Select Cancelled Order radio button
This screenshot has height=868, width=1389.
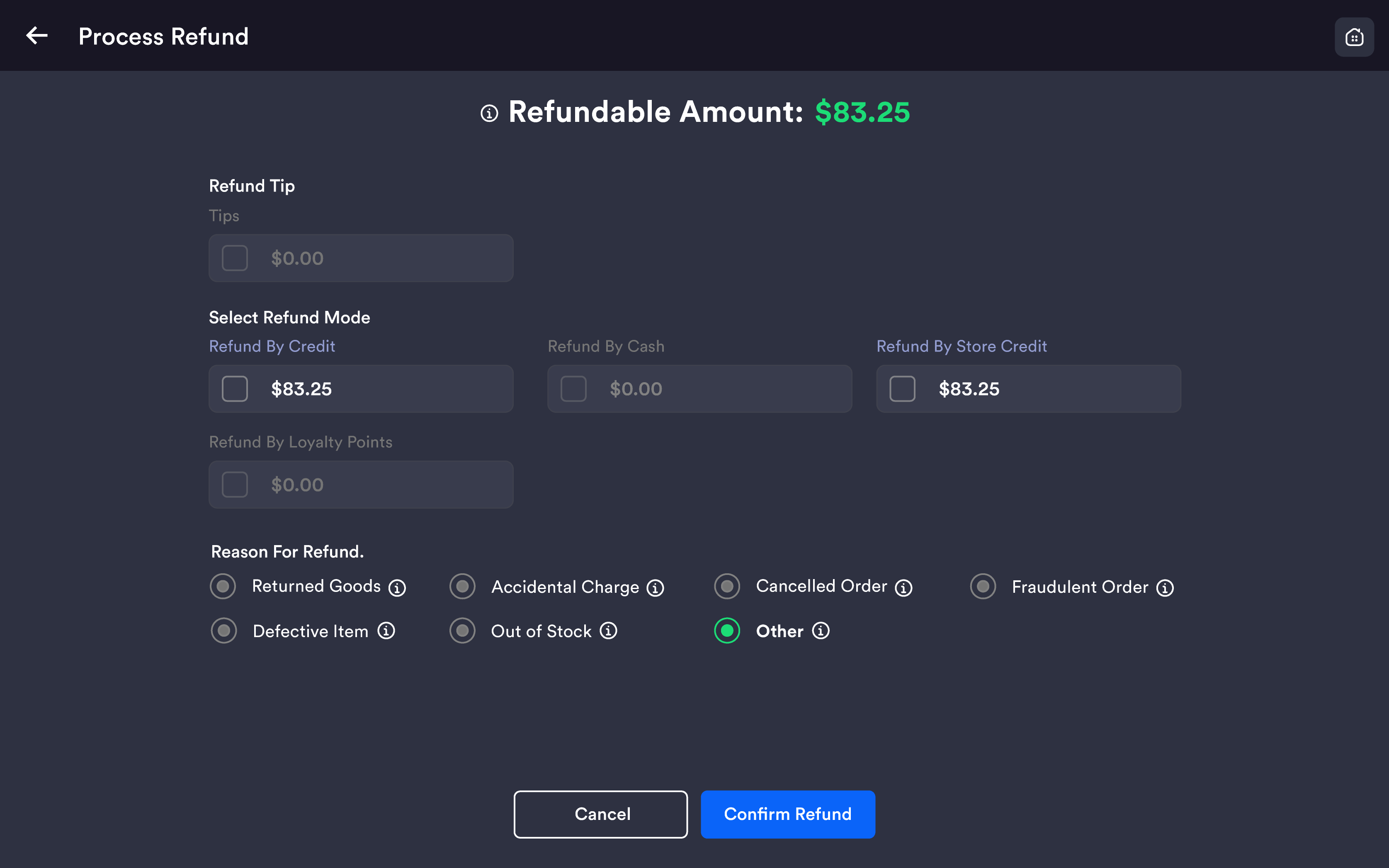(x=727, y=586)
